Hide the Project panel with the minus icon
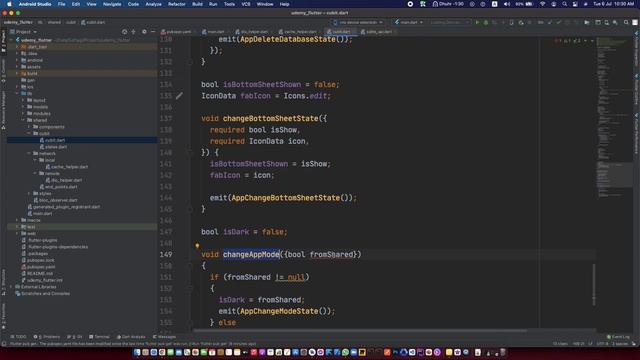Image resolution: width=640 pixels, height=360 pixels. click(x=153, y=31)
